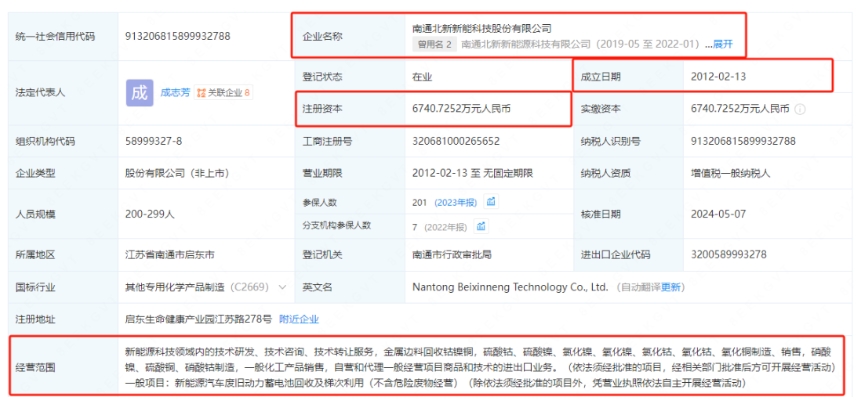The height and width of the screenshot is (409, 856).
Task: Open legal representative 成志芳 link
Action: click(x=175, y=93)
